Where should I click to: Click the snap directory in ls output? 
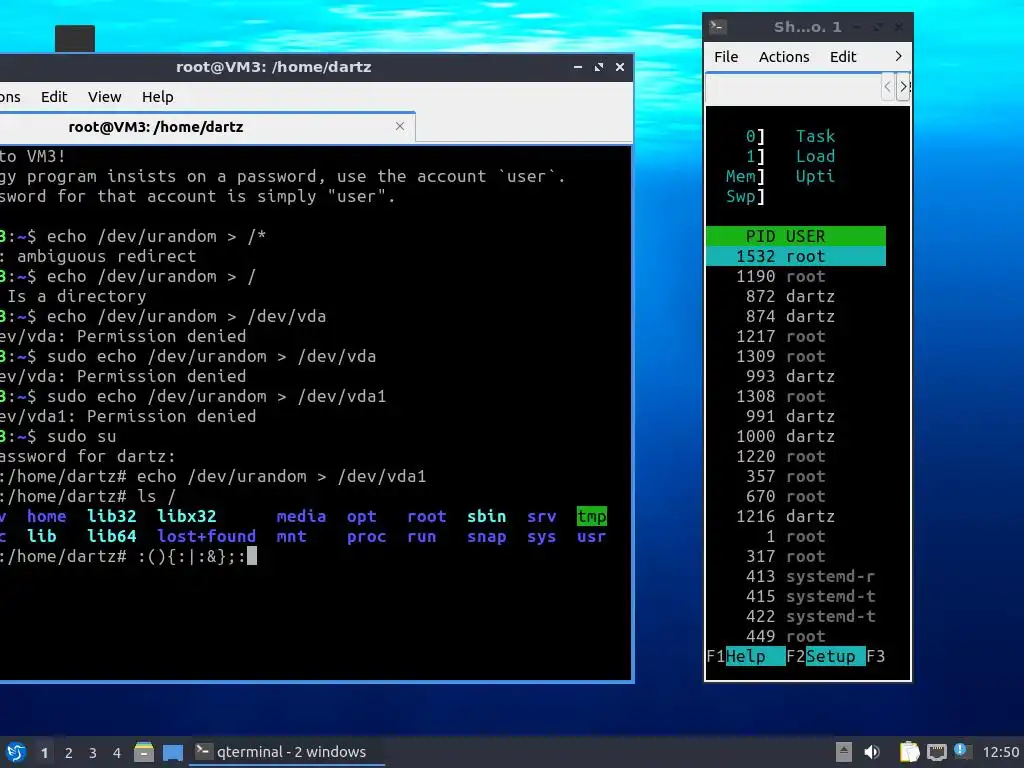coord(487,536)
